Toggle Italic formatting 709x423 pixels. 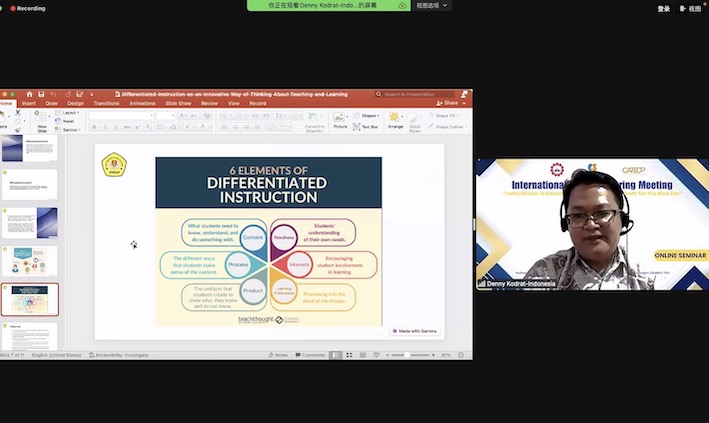pyautogui.click(x=105, y=127)
